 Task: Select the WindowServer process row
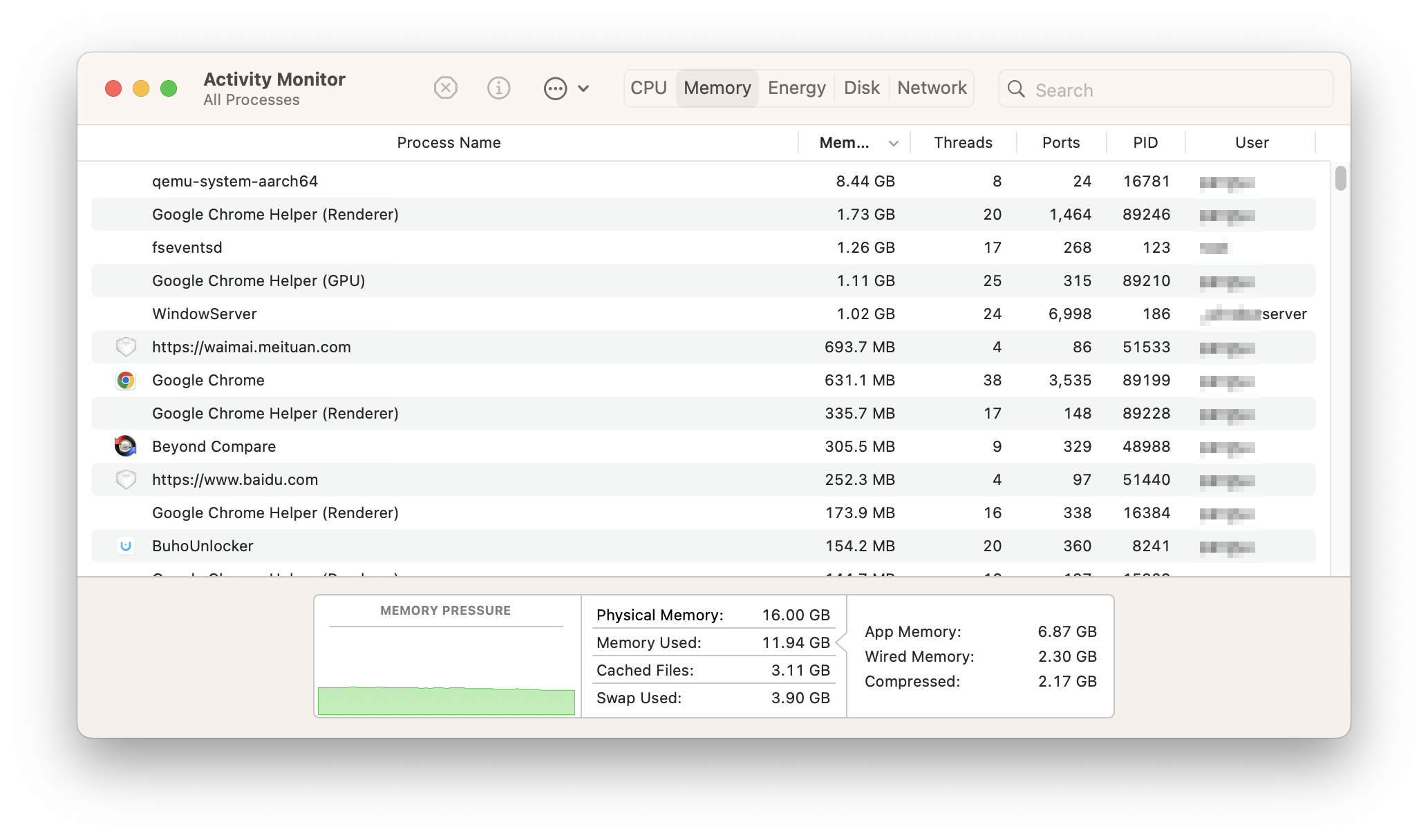703,314
